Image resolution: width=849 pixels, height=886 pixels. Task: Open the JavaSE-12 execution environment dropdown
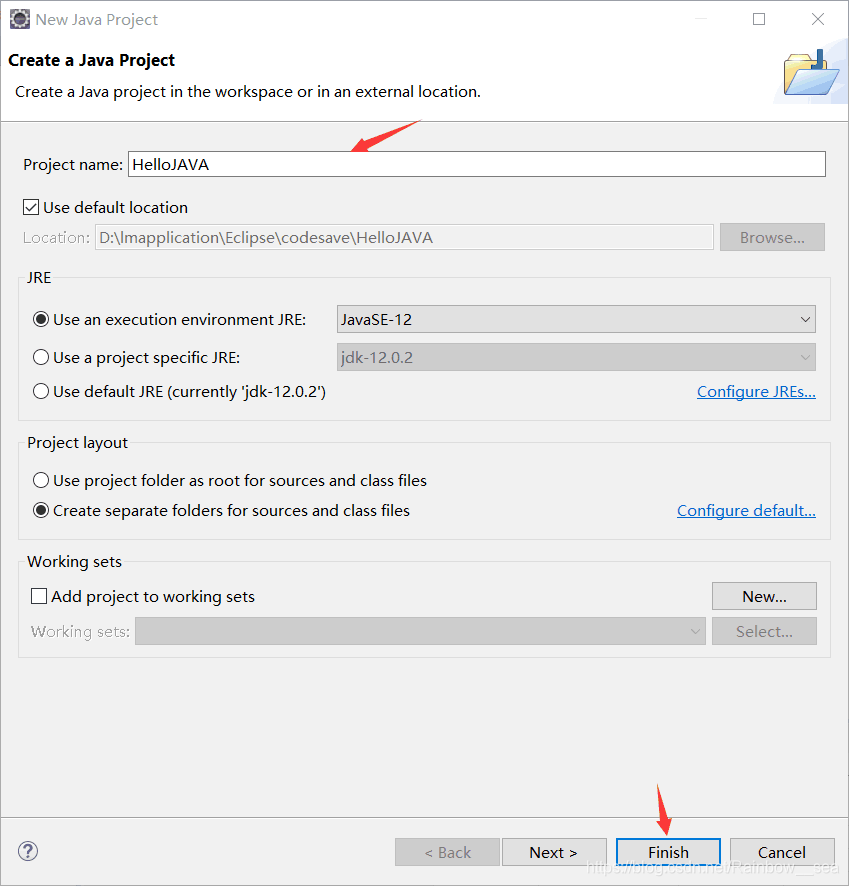576,319
